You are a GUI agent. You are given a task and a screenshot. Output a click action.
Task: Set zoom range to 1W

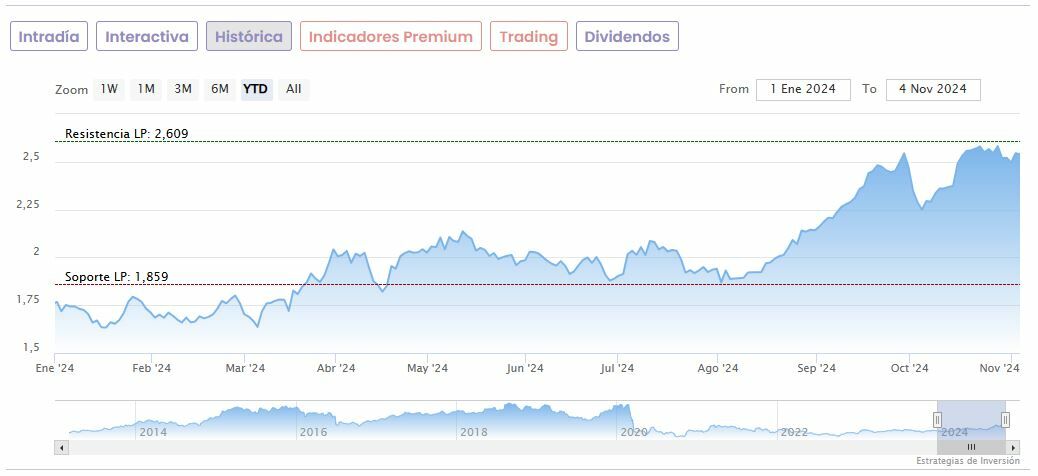[x=109, y=89]
